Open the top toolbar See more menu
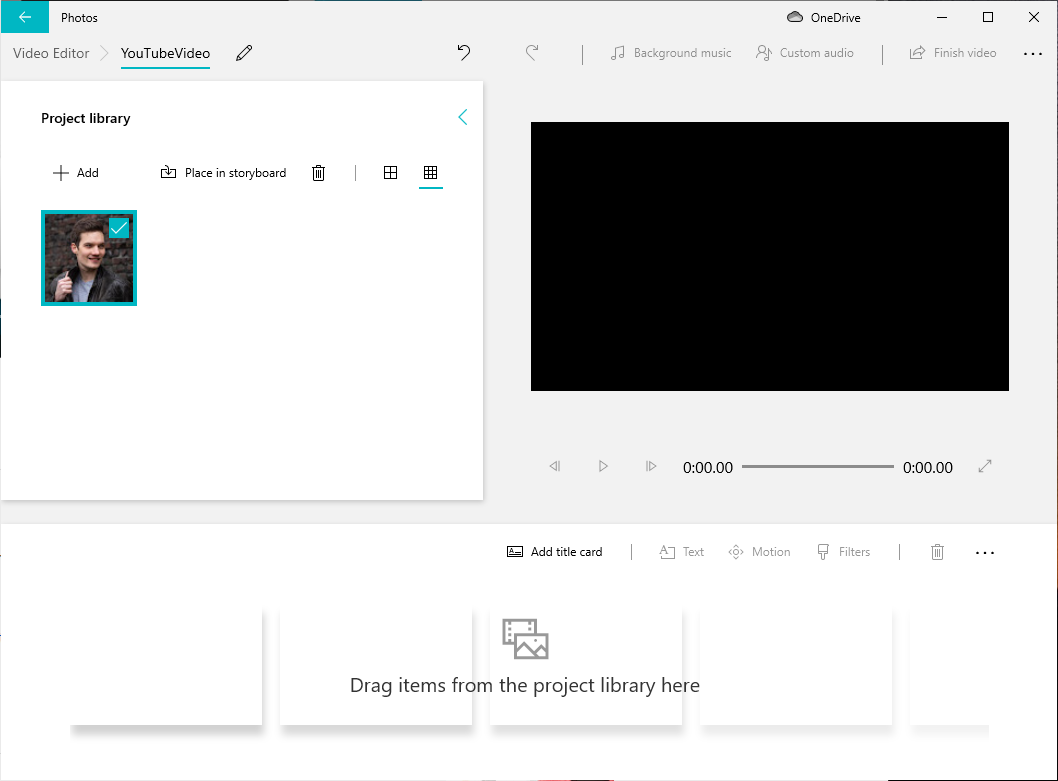 [x=1033, y=53]
